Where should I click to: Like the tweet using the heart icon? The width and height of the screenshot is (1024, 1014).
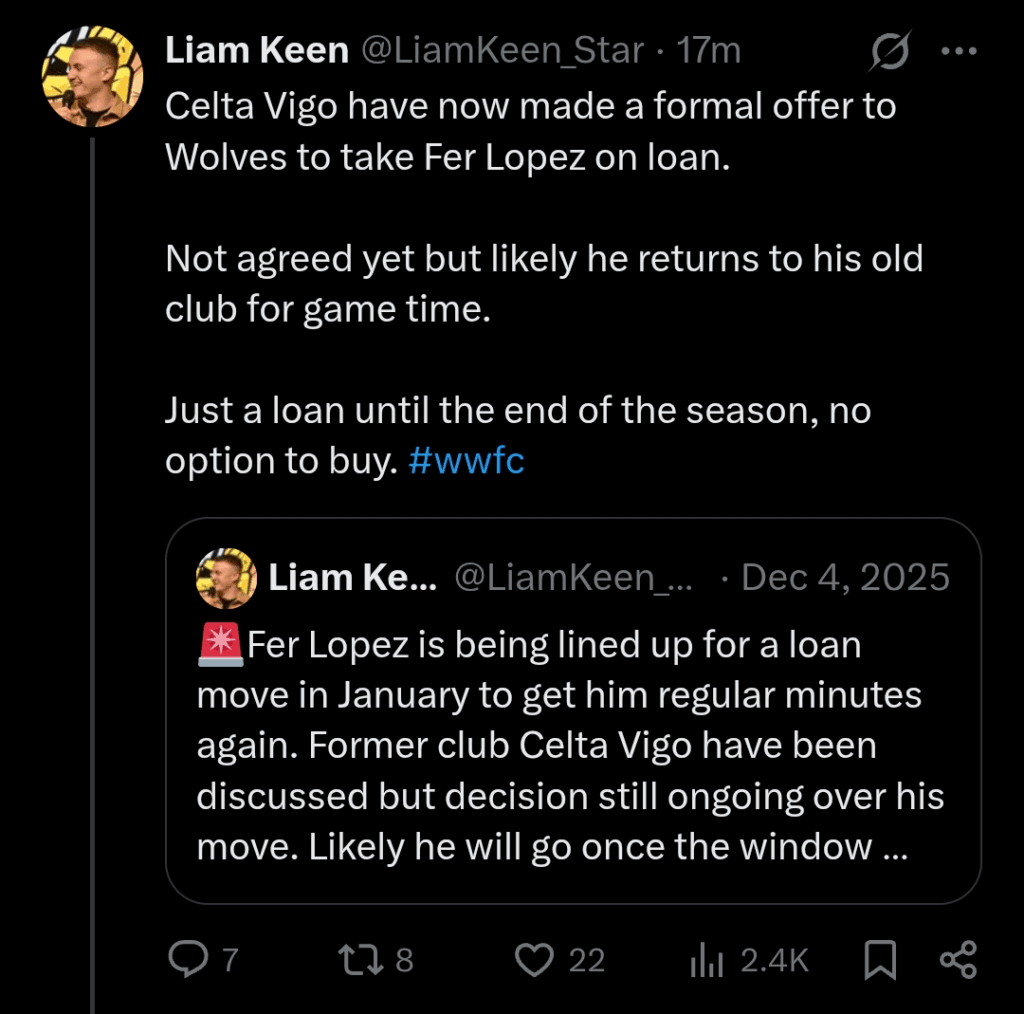coord(533,959)
